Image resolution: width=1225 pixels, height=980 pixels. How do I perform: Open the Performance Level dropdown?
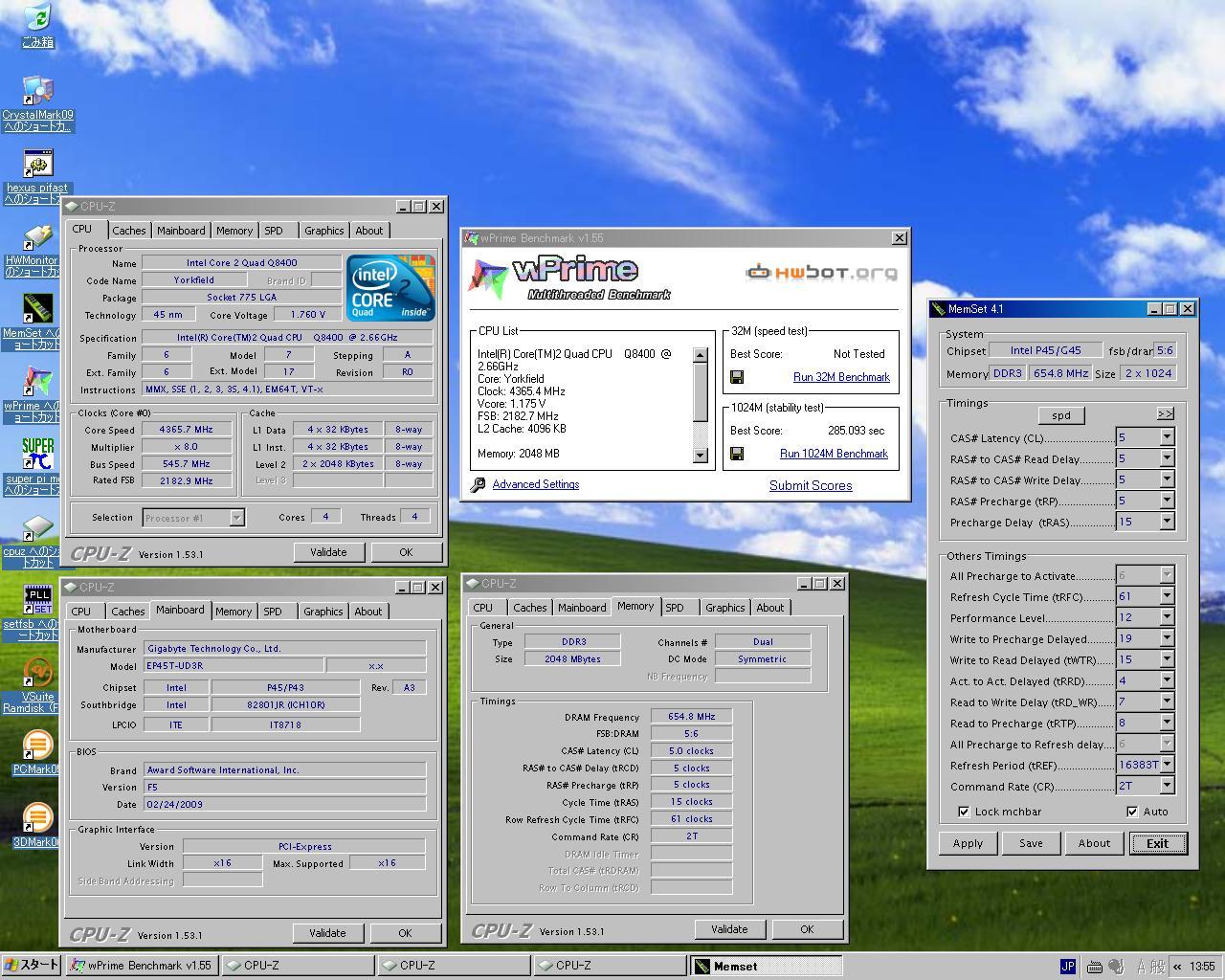point(1167,617)
